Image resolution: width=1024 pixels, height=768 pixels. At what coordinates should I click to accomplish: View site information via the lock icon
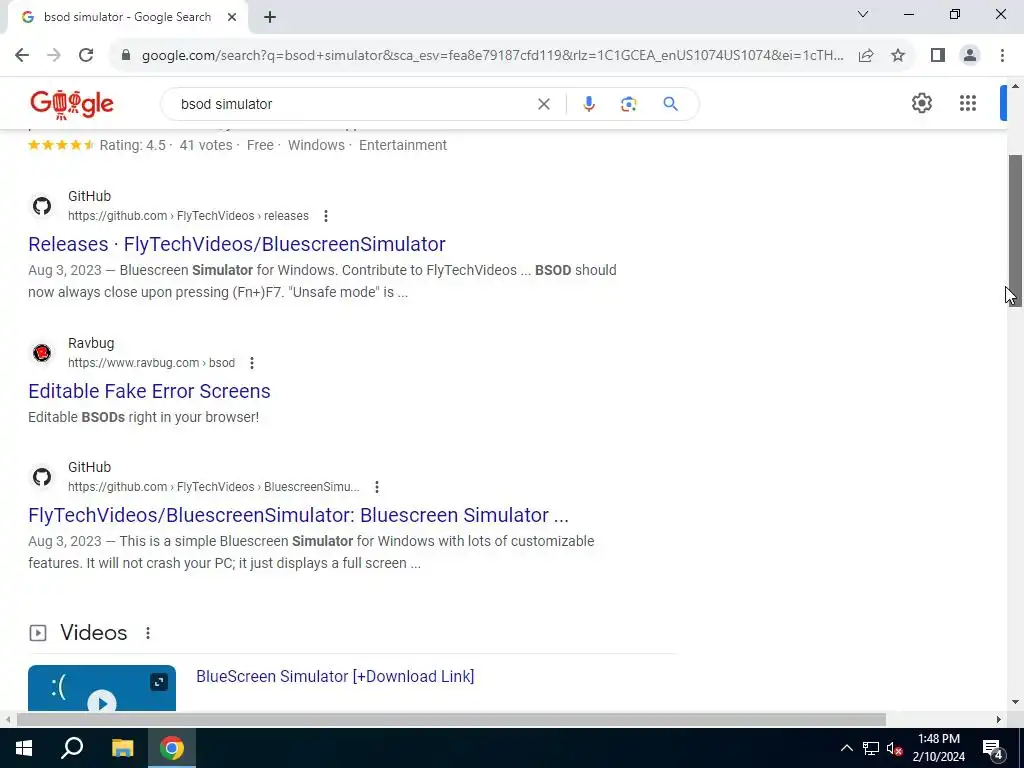click(x=126, y=55)
